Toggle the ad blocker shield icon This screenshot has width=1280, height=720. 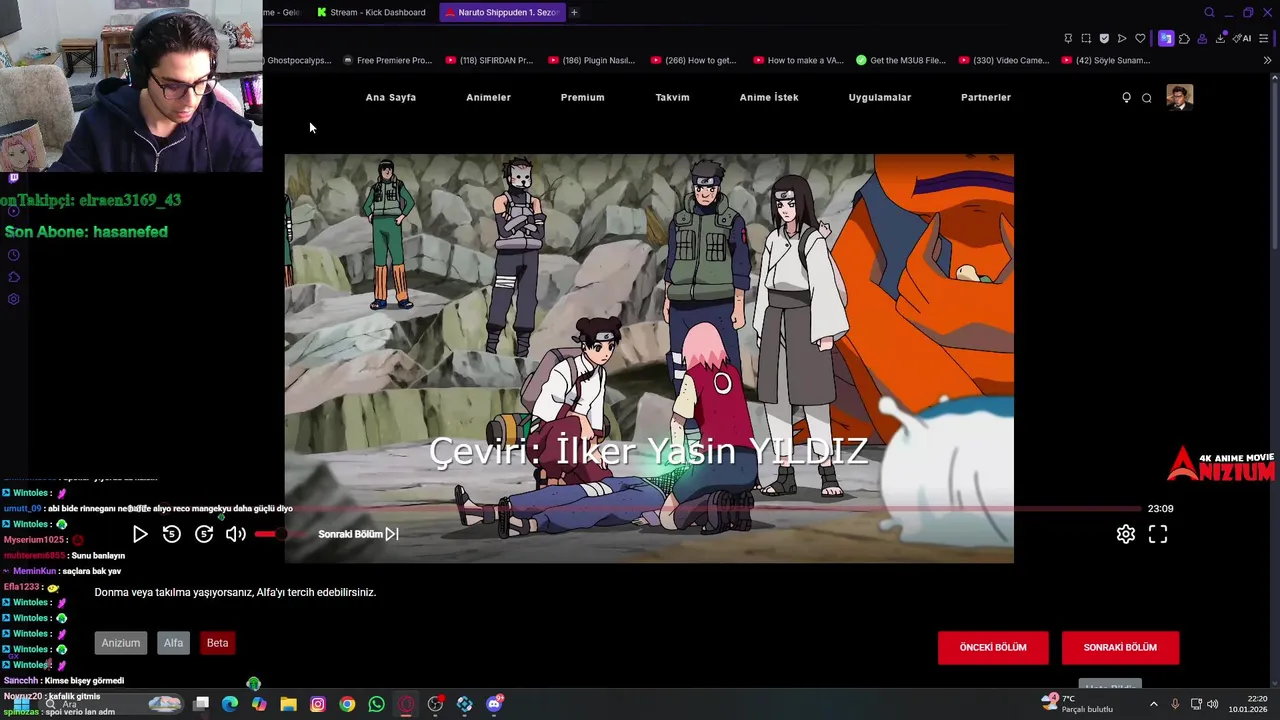1104,38
